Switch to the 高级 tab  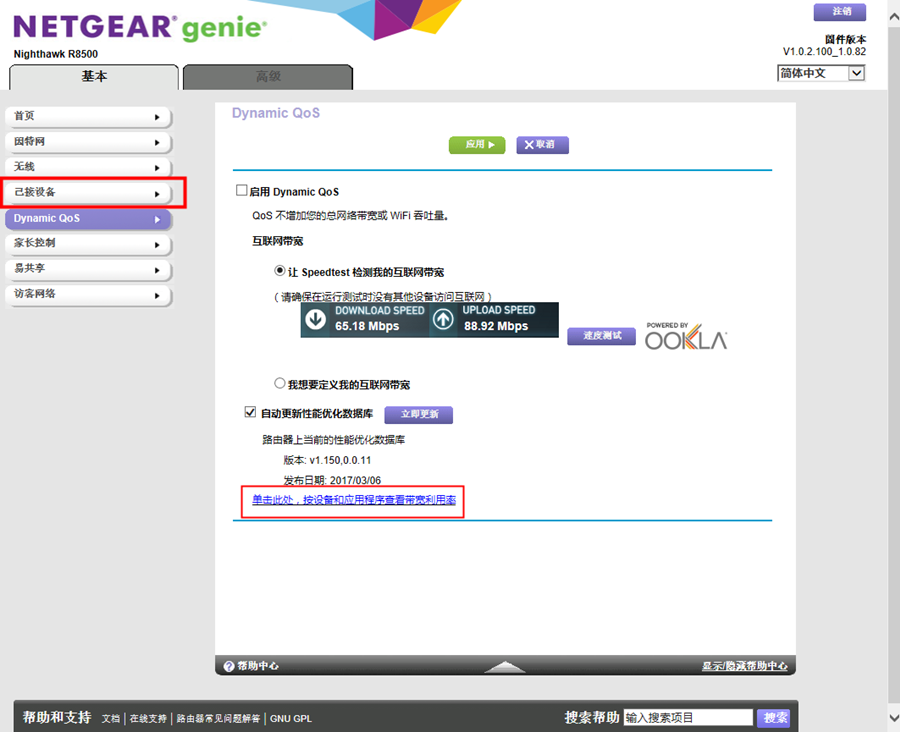tap(268, 77)
